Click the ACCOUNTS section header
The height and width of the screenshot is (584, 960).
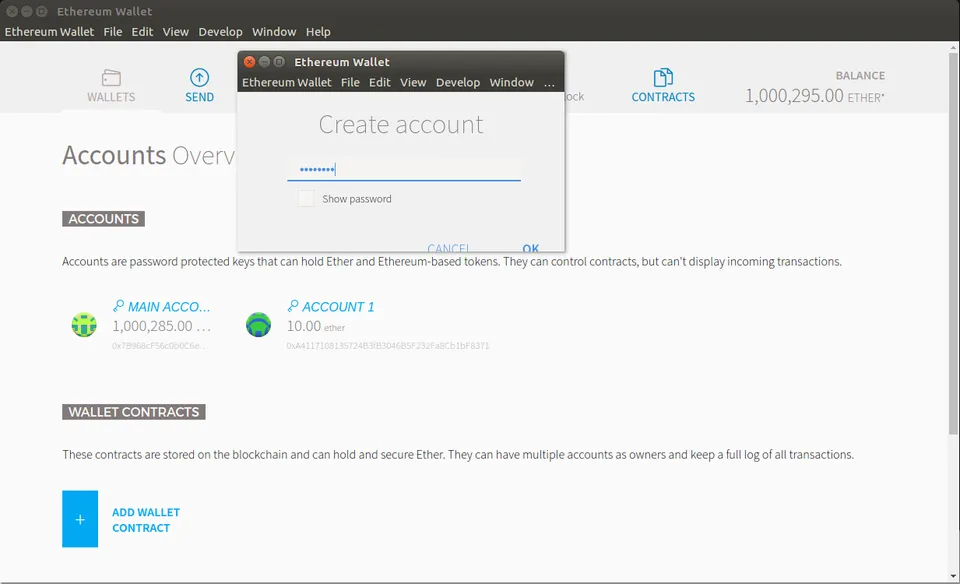click(103, 219)
